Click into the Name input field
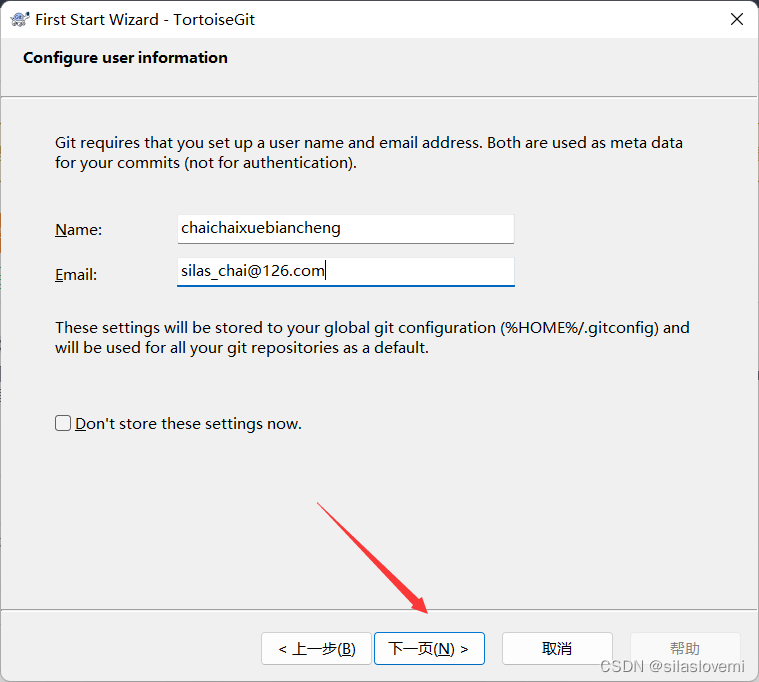This screenshot has height=682, width=759. point(346,229)
